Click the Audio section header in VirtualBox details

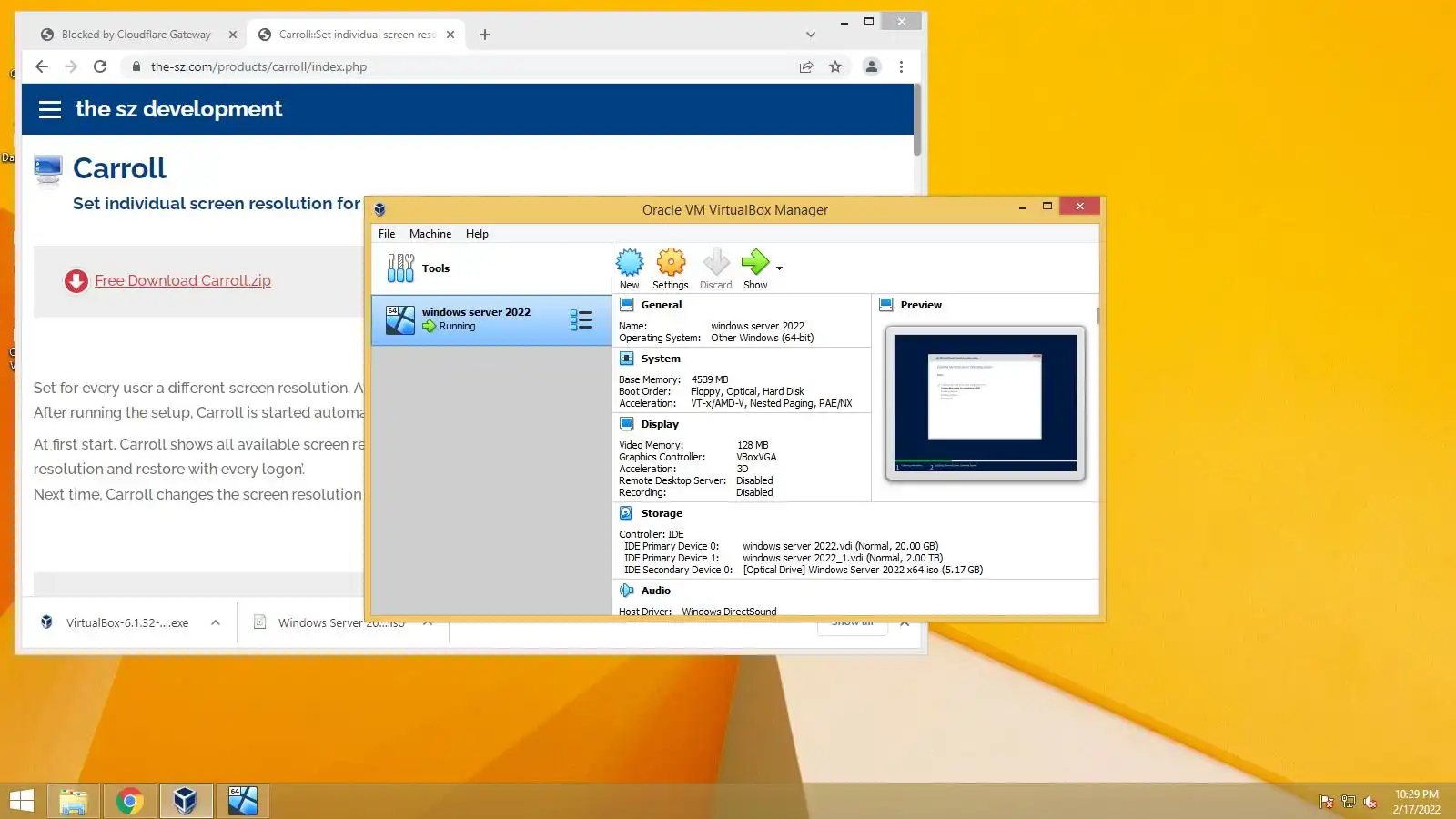coord(656,591)
